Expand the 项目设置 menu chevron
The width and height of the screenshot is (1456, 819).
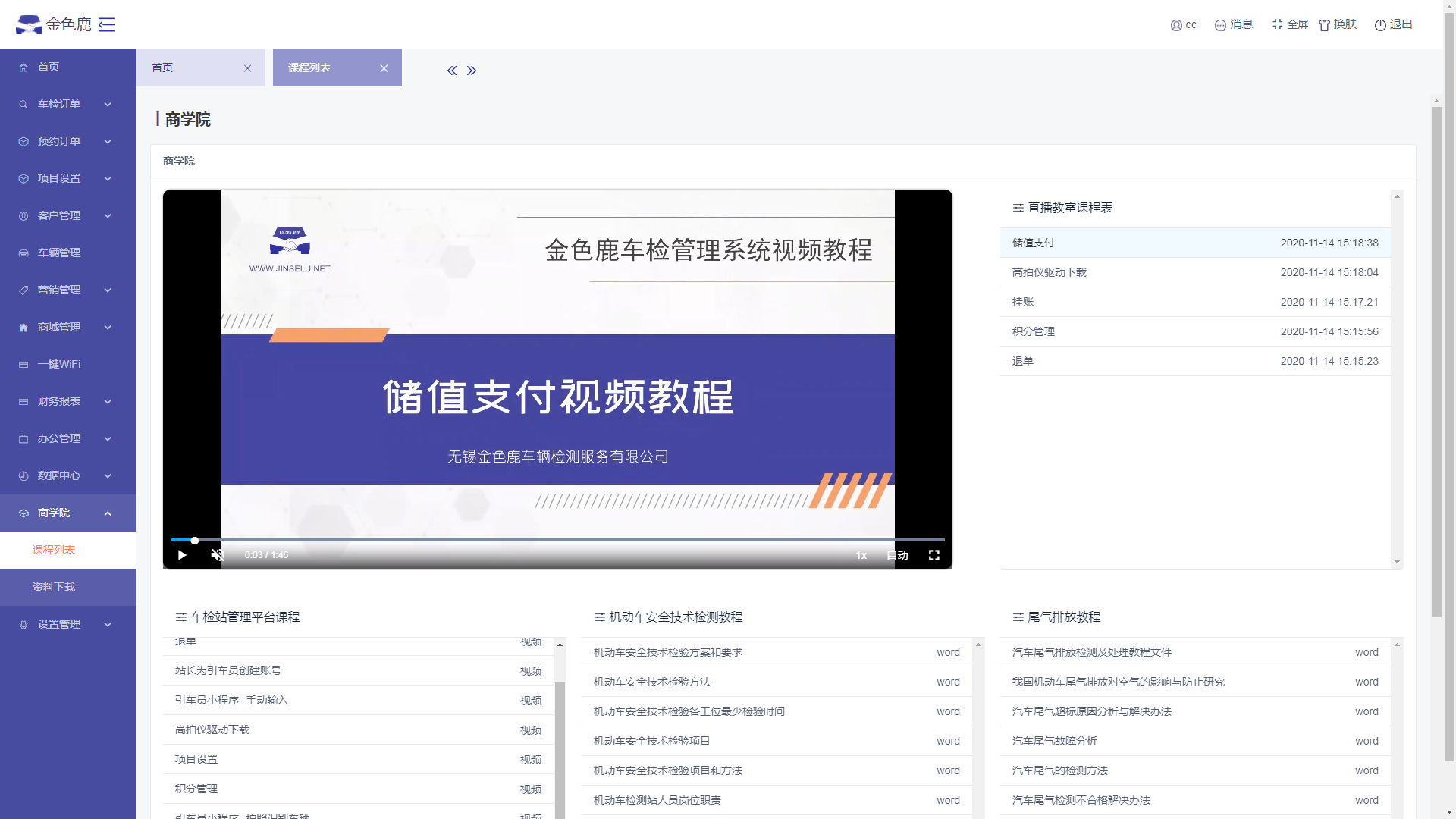pos(108,179)
